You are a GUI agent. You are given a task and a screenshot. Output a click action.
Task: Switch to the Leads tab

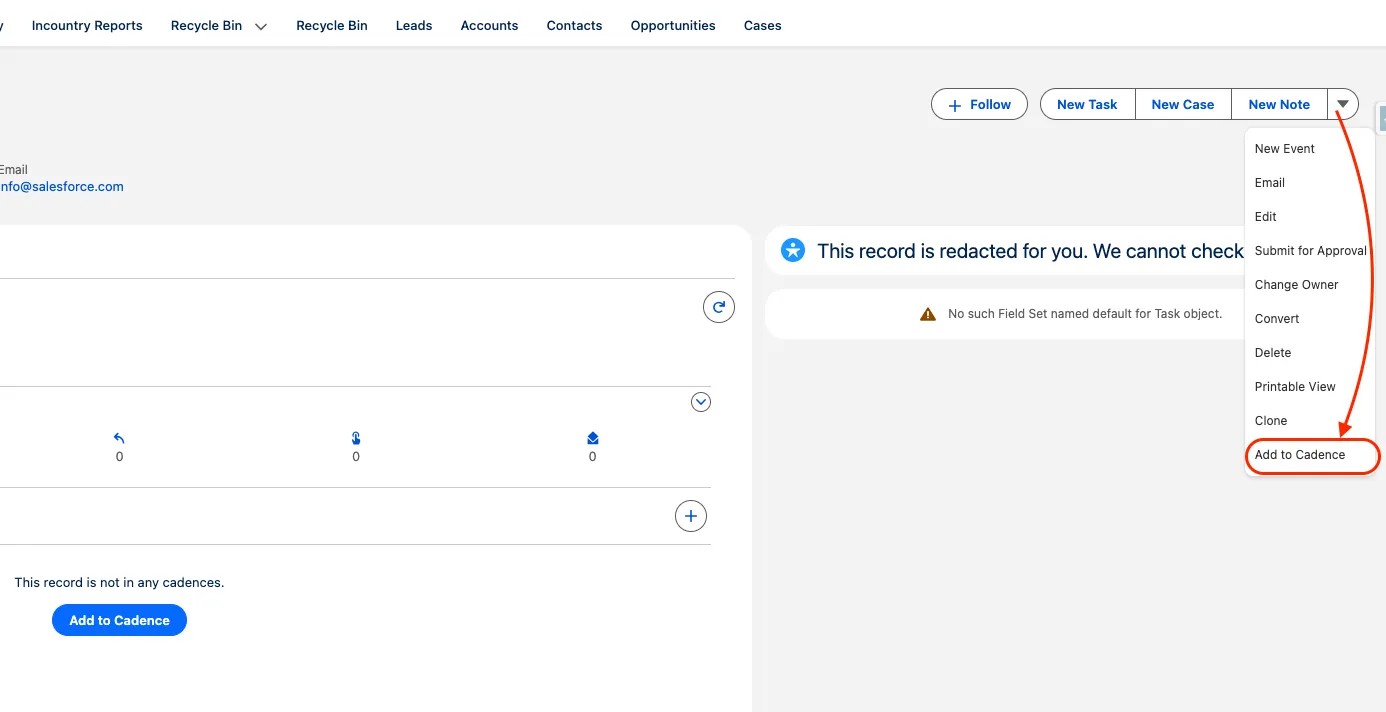414,26
